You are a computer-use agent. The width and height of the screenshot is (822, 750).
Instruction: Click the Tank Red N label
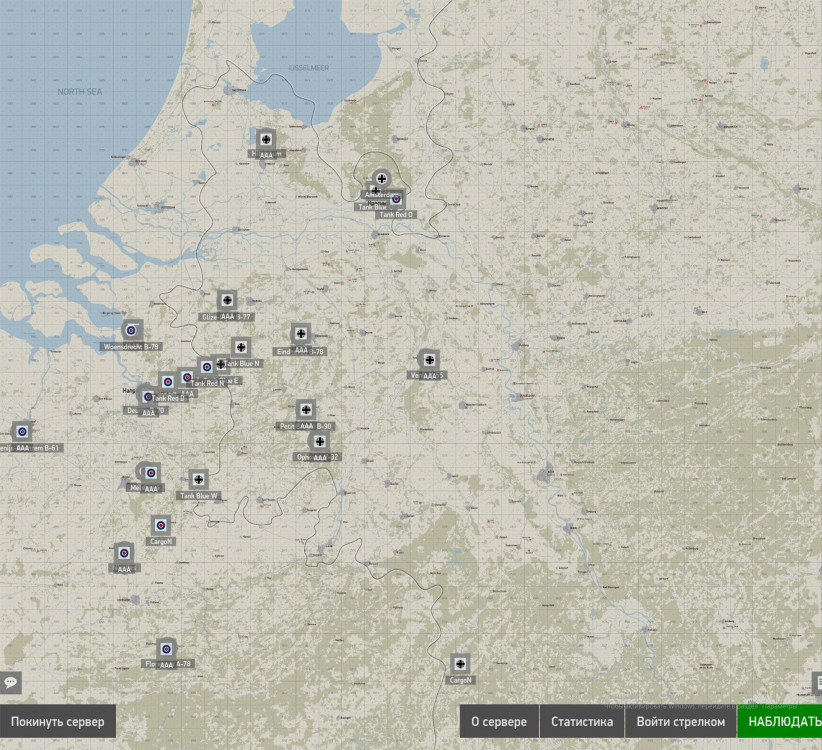coord(208,383)
